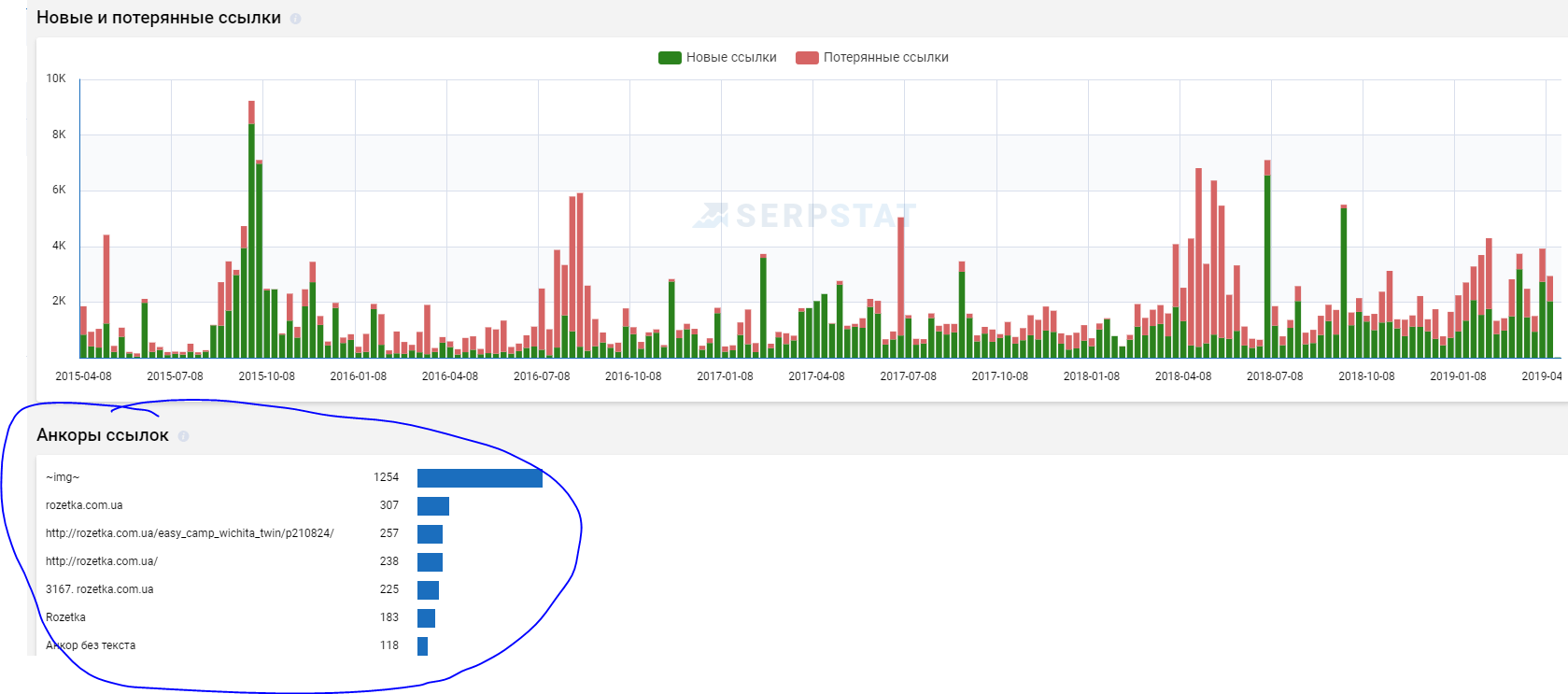The width and height of the screenshot is (1568, 694).
Task: Click the 2016-07-08 axis date label
Action: pos(542,376)
